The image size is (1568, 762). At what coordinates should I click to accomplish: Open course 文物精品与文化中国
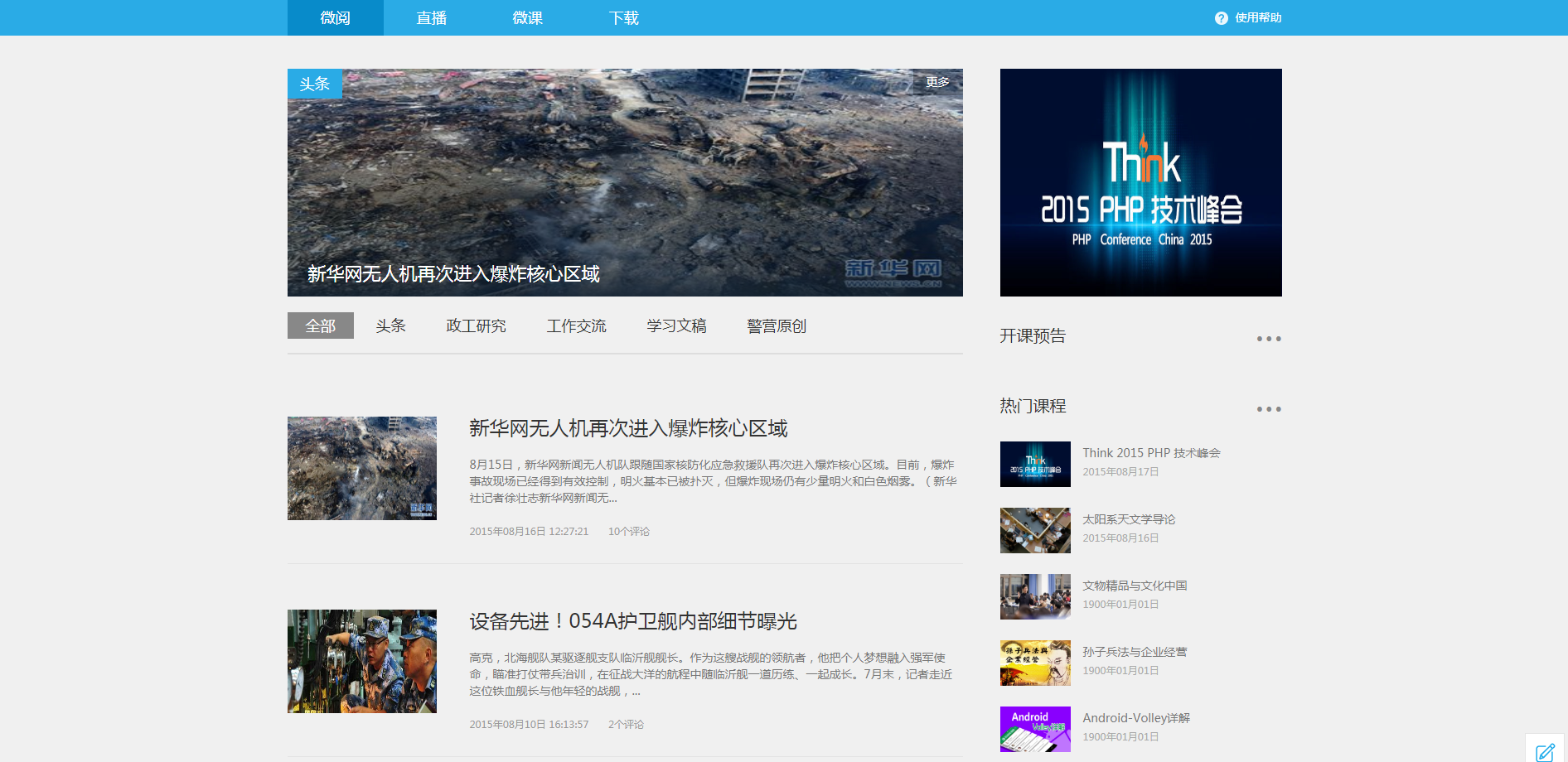click(1135, 586)
